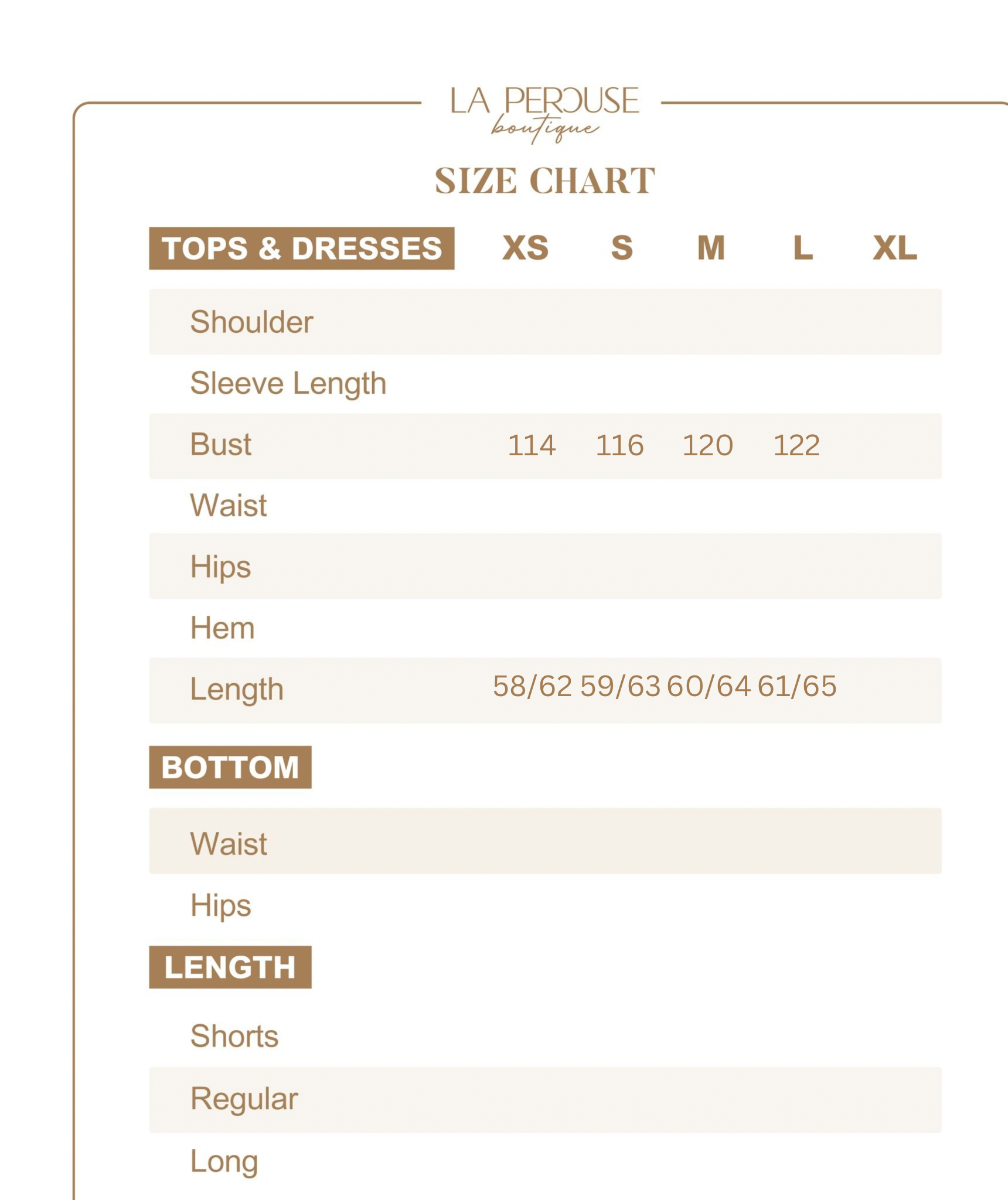Select bust measurement 120
This screenshot has width=1008, height=1200.
tap(707, 445)
